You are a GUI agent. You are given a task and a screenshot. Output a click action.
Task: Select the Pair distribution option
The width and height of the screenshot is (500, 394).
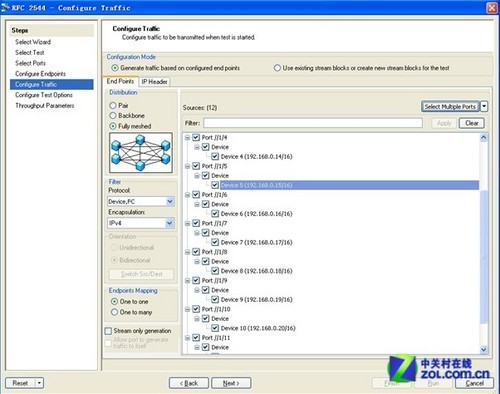(x=113, y=105)
